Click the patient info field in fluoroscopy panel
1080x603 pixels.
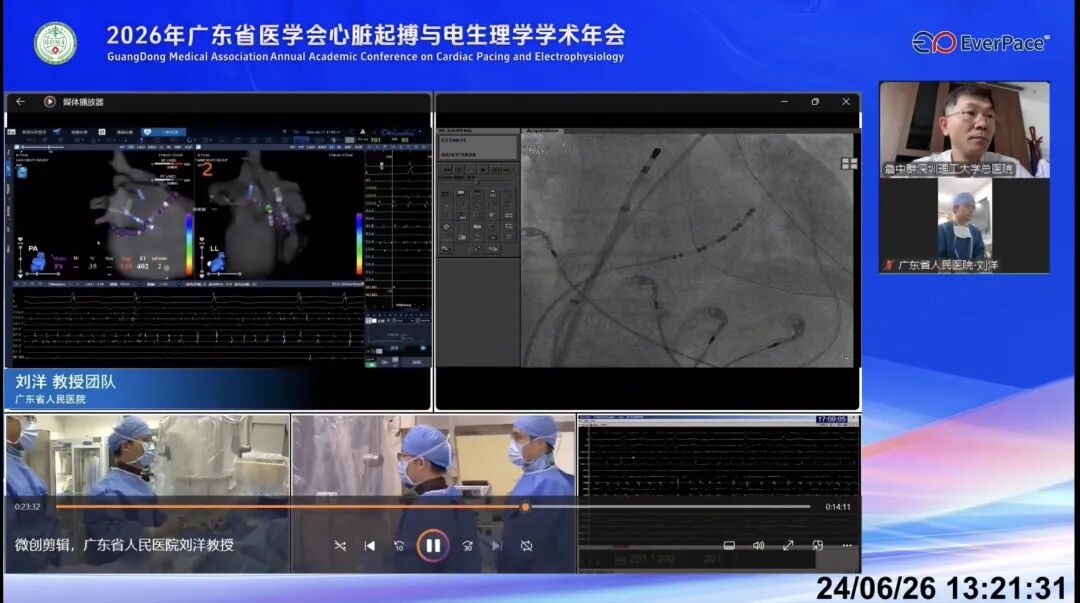[479, 147]
